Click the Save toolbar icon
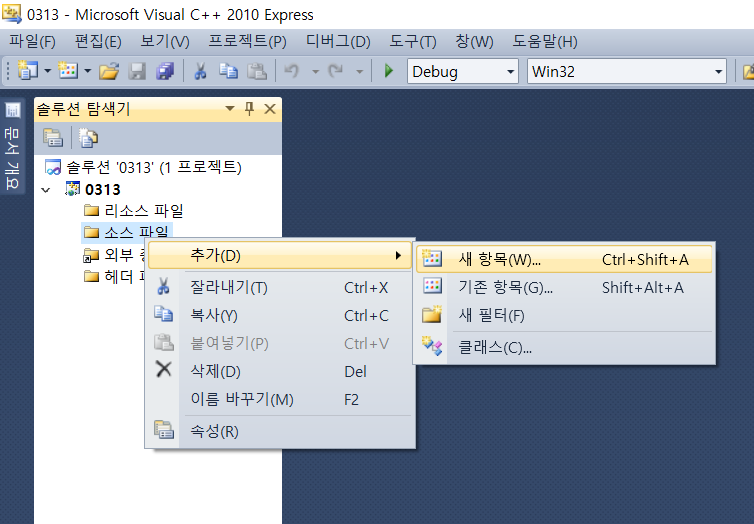 138,72
